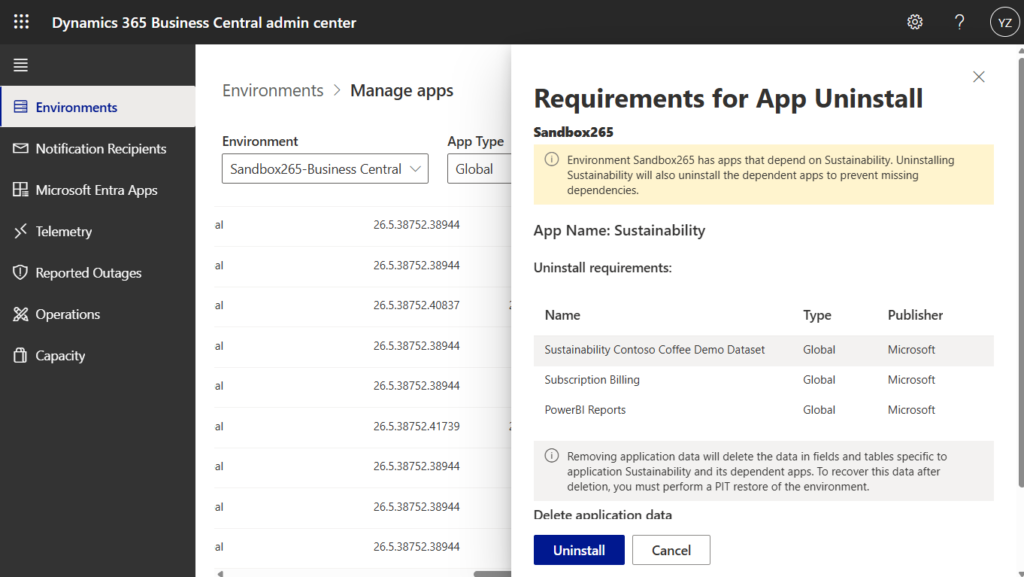Close the Requirements for App Uninstall panel

(x=978, y=77)
